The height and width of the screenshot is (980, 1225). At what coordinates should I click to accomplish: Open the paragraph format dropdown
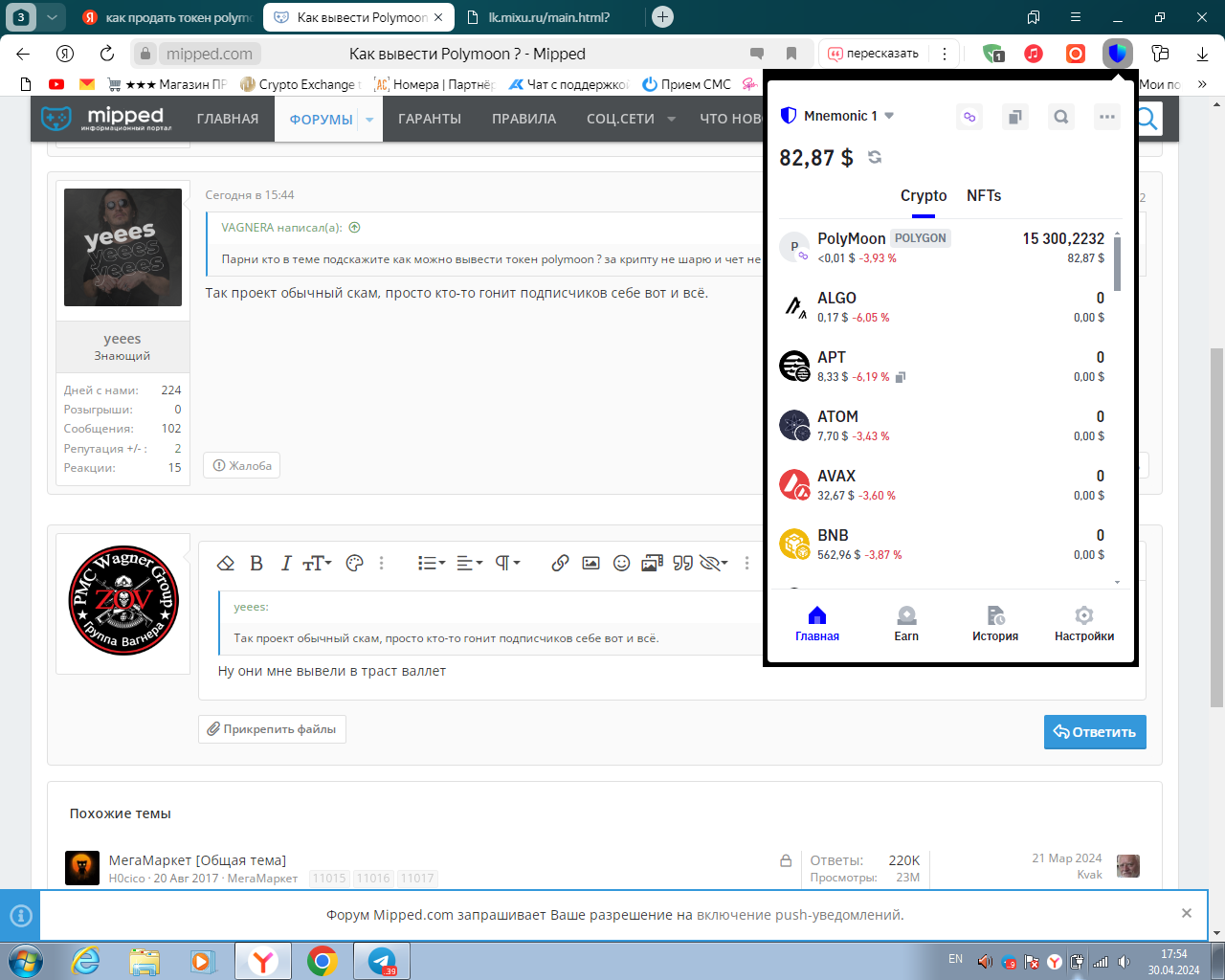click(507, 563)
